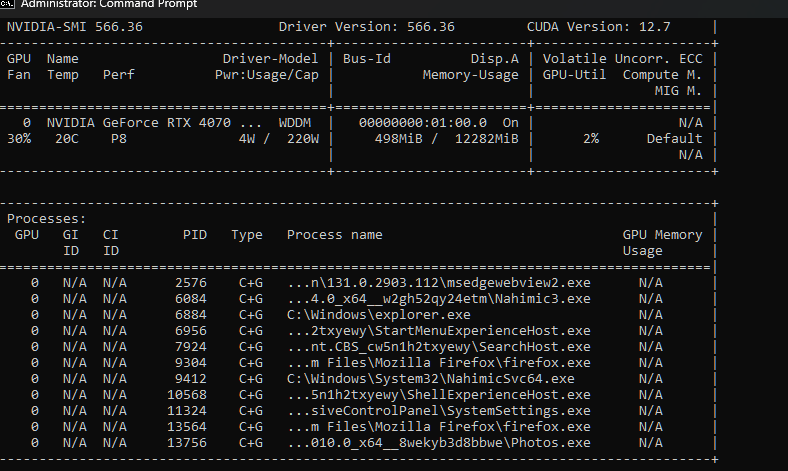This screenshot has width=788, height=471.
Task: Click PID 13564 in process list
Action: coord(186,427)
